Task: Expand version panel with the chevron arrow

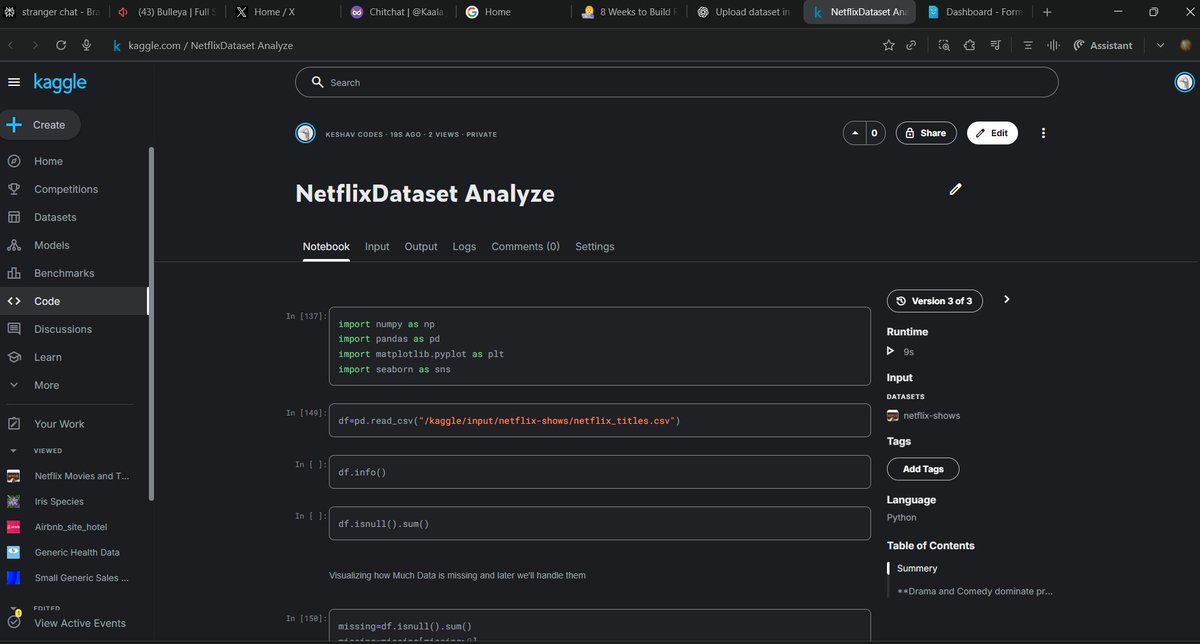Action: 1007,299
